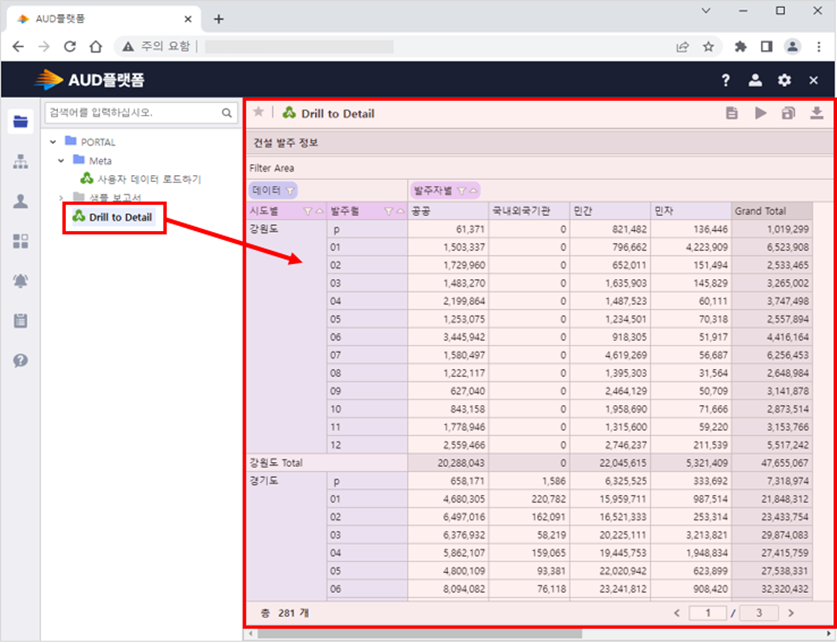Click the cell with value 4,223,909
Screen dimensions: 837x643
coord(692,248)
